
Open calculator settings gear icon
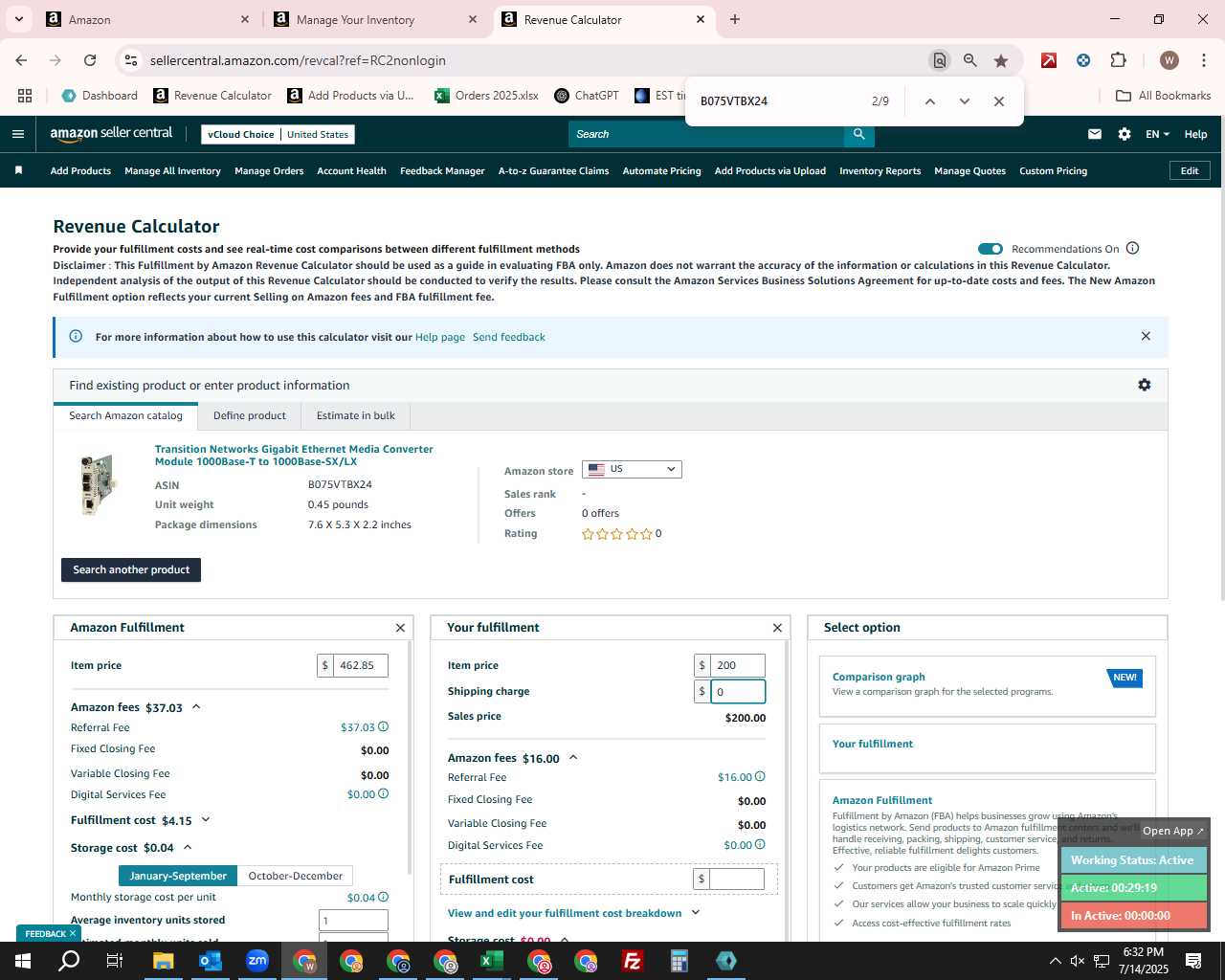point(1144,385)
